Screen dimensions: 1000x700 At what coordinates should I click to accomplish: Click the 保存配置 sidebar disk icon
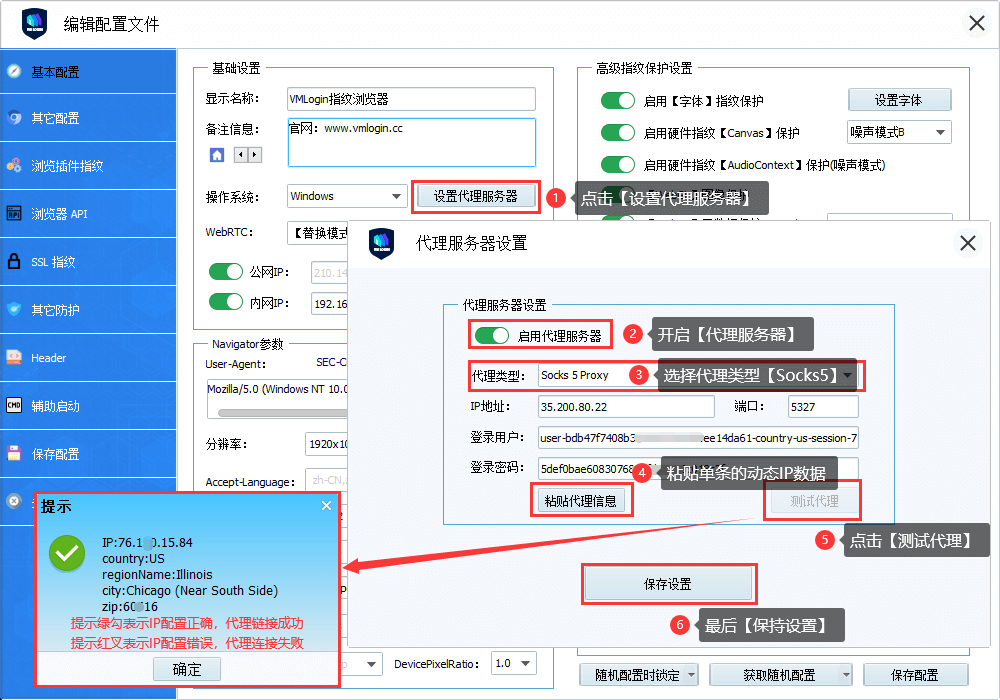coord(14,453)
